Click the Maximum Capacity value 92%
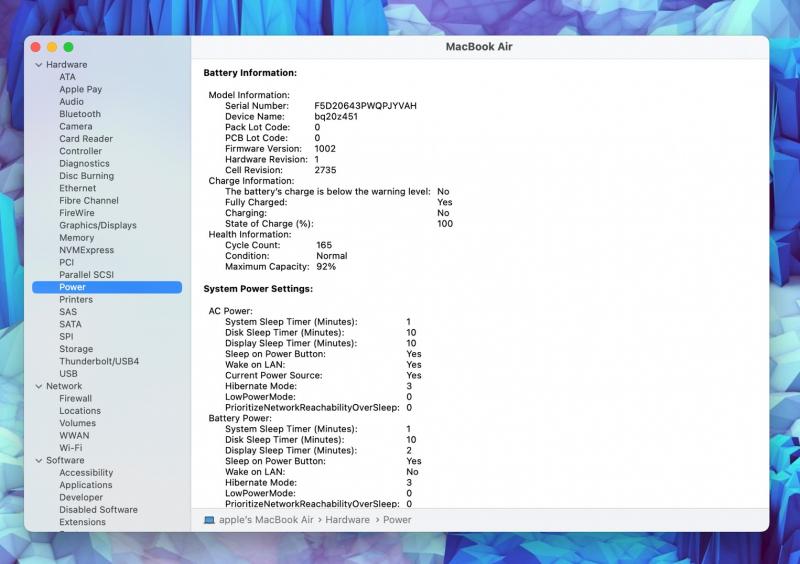Screen dimensions: 800x564 (x=326, y=266)
